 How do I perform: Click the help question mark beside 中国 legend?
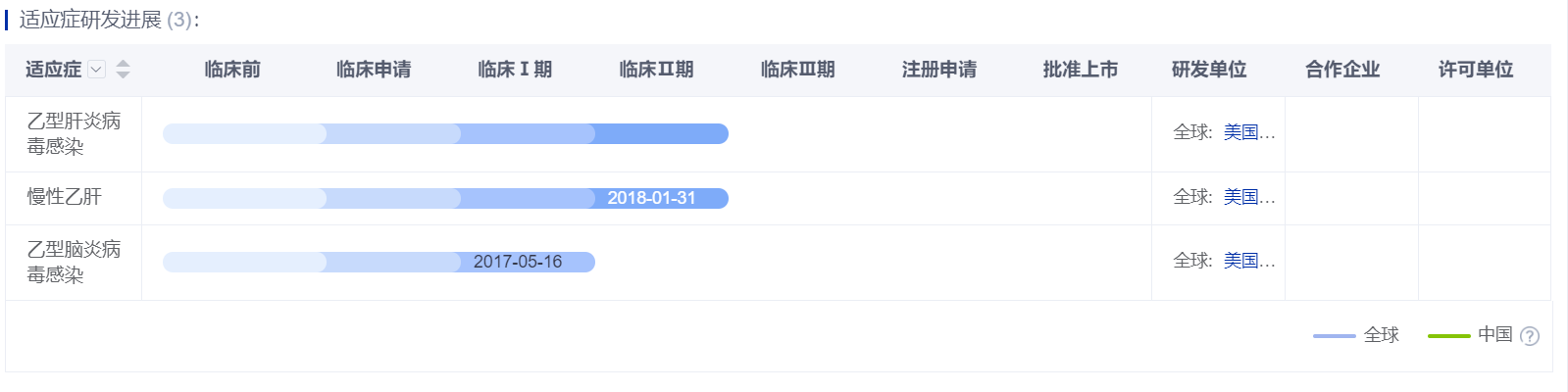point(1530,336)
